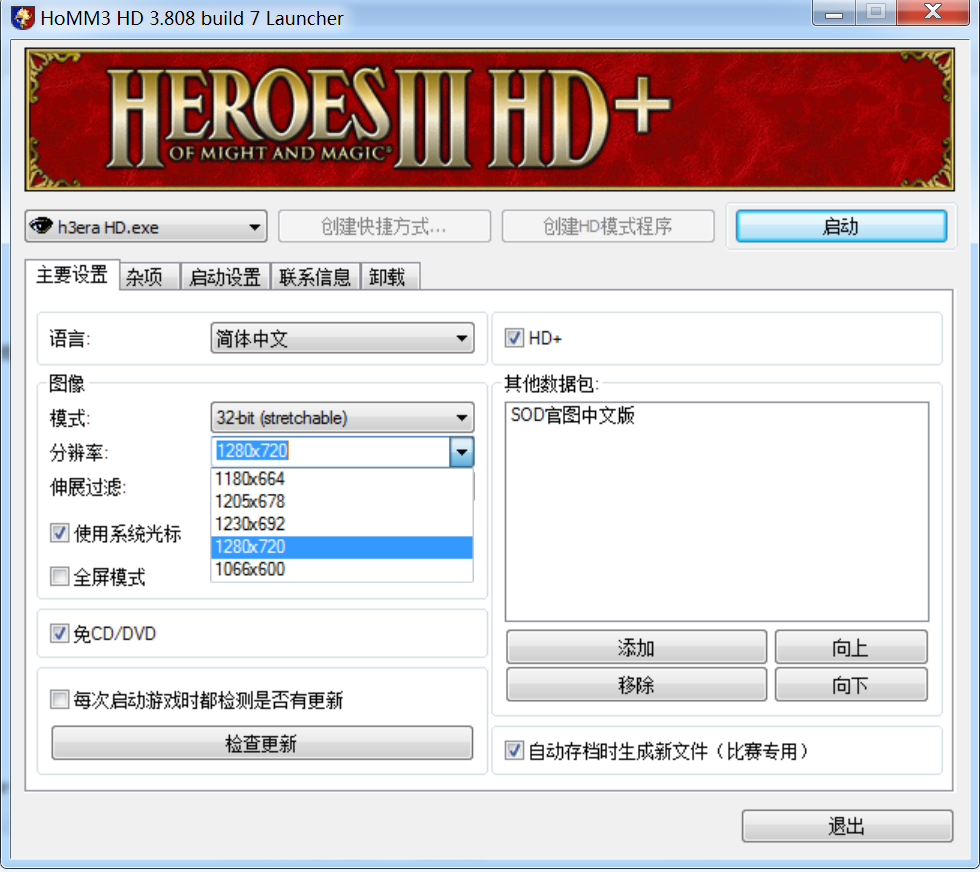Collapse the 分辨率 dropdown arrow

[x=461, y=451]
